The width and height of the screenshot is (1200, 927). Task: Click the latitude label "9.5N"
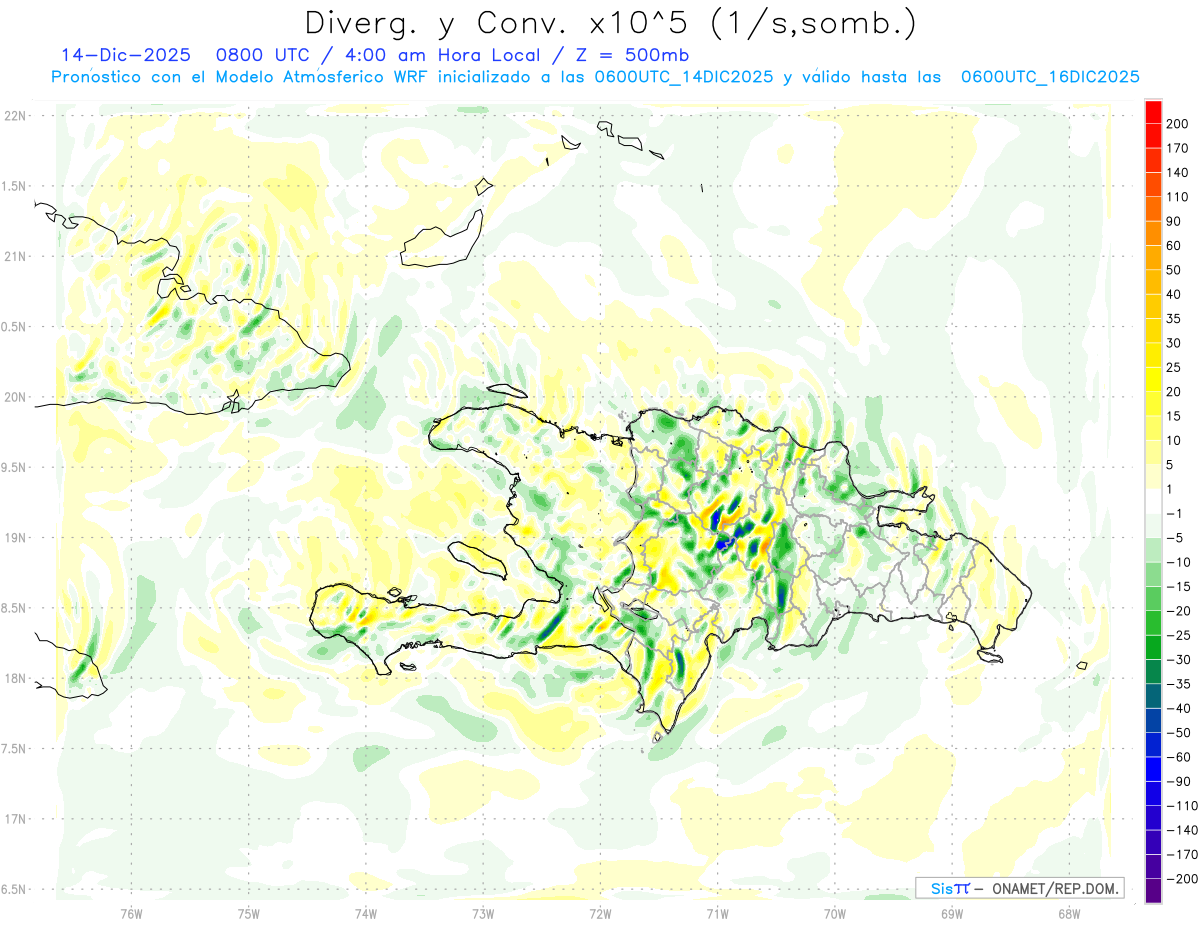tap(14, 467)
